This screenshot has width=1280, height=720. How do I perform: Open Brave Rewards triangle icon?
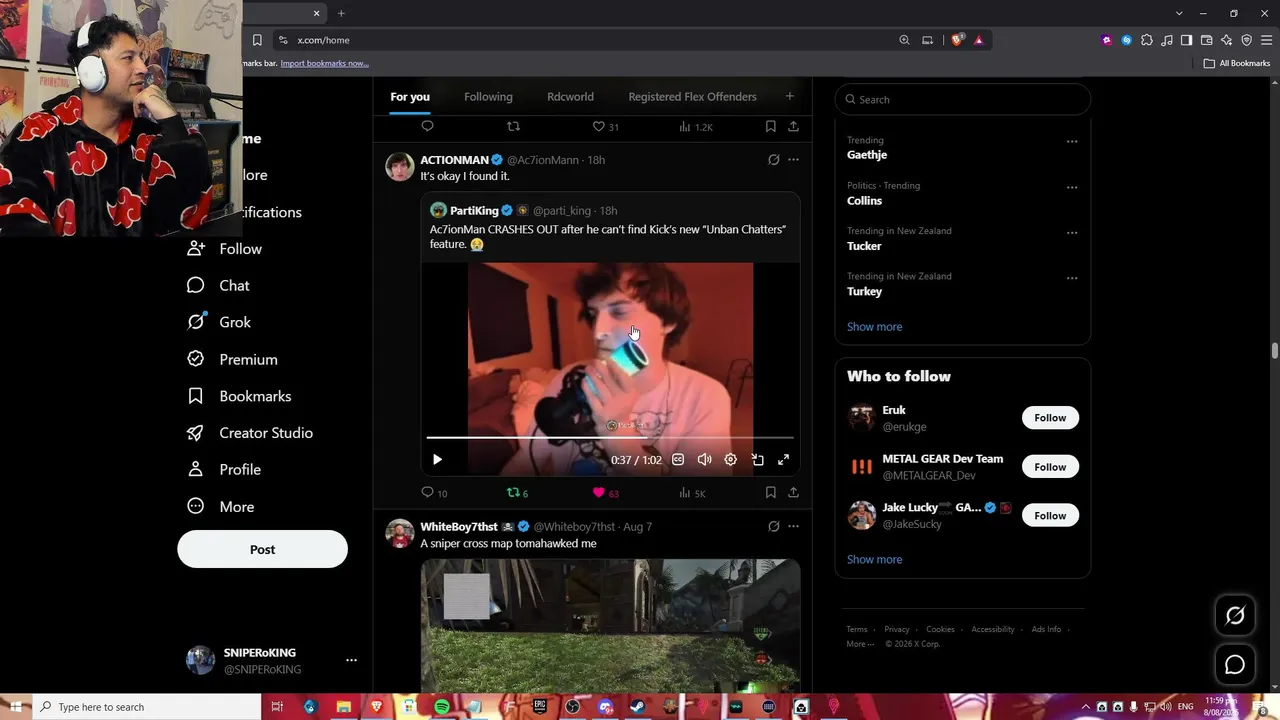click(978, 40)
